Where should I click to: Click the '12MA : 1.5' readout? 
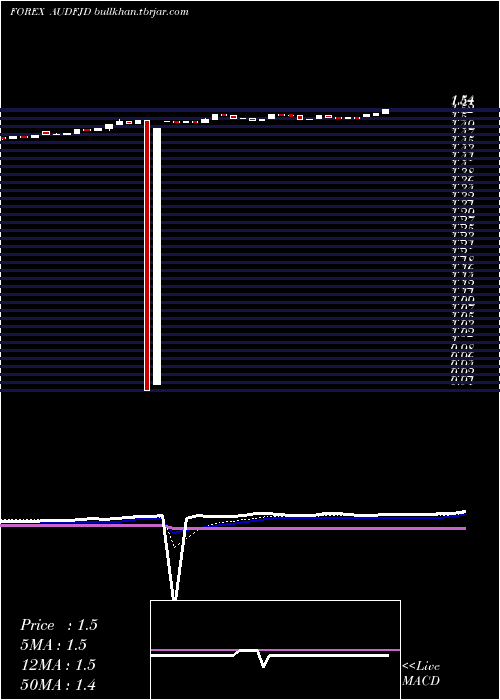[x=58, y=665]
